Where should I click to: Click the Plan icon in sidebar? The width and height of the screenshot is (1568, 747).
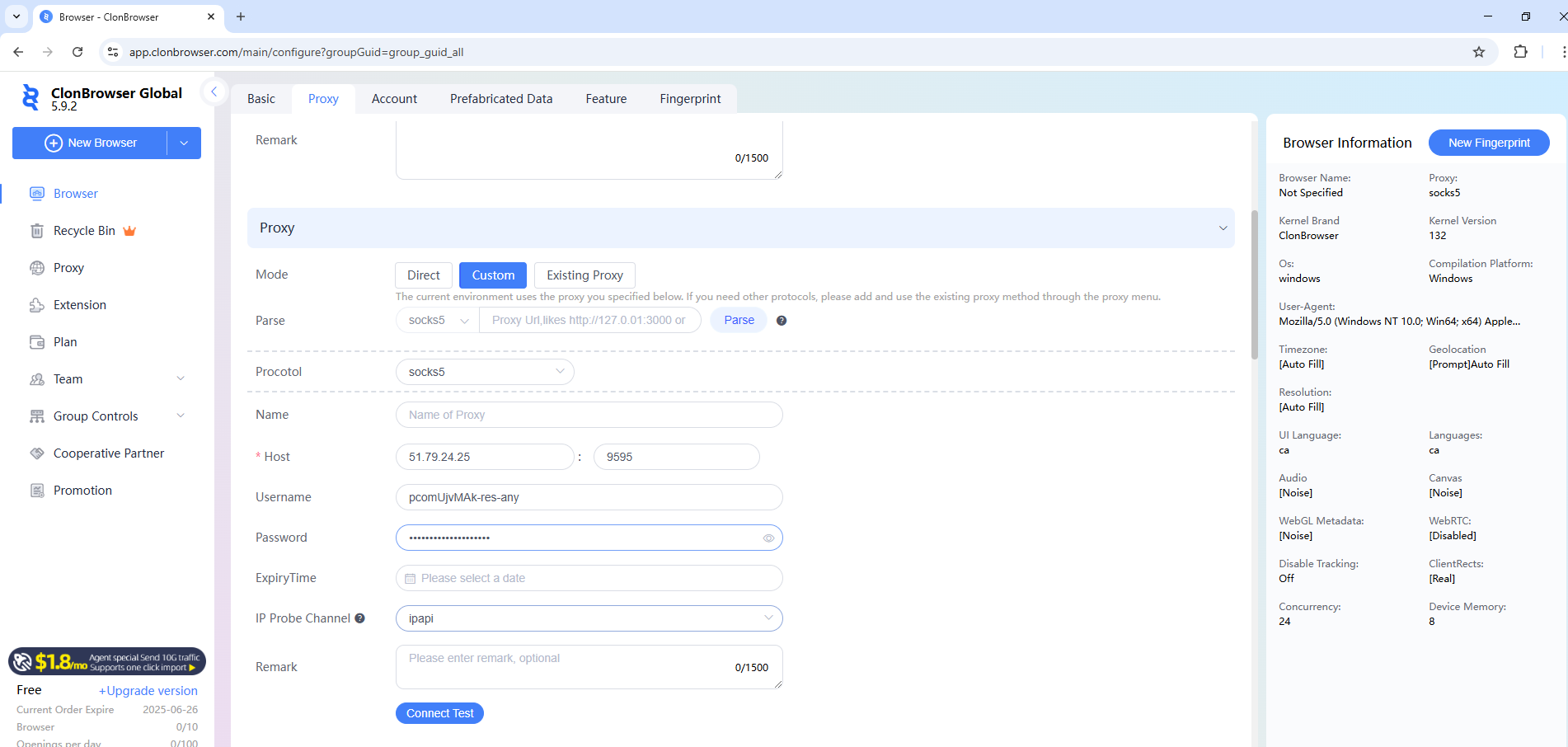coord(37,342)
